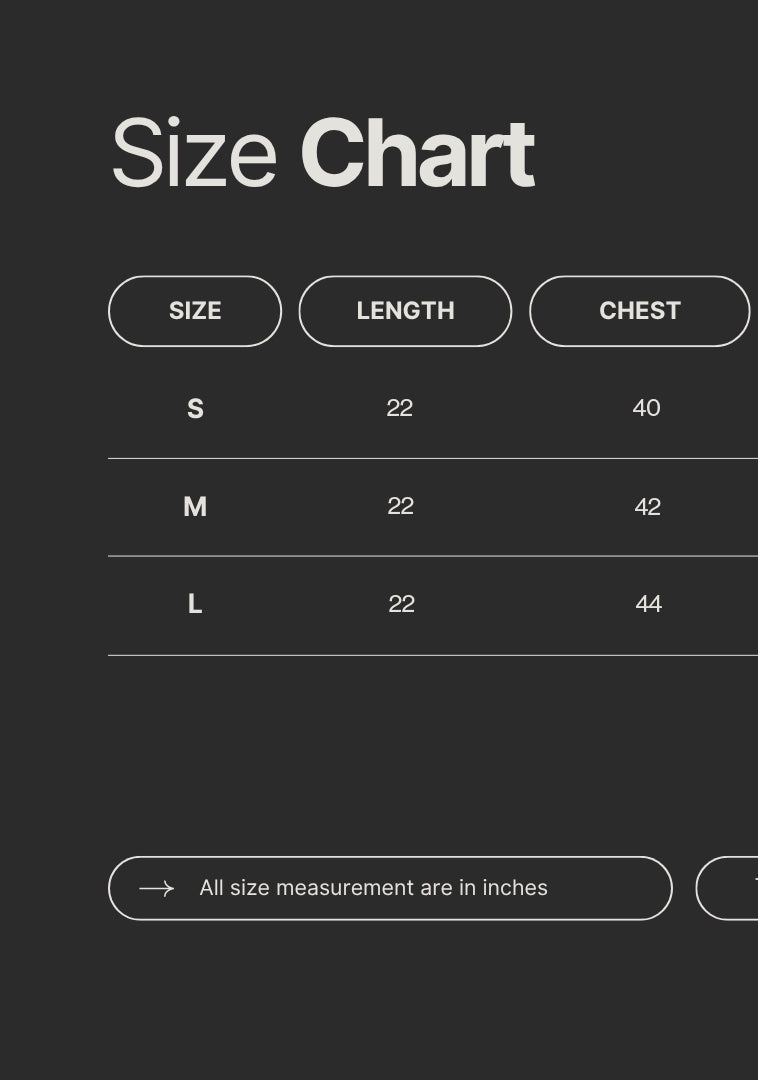Click the cut-off pill right of the inches note
758x1080 pixels.
[728, 888]
